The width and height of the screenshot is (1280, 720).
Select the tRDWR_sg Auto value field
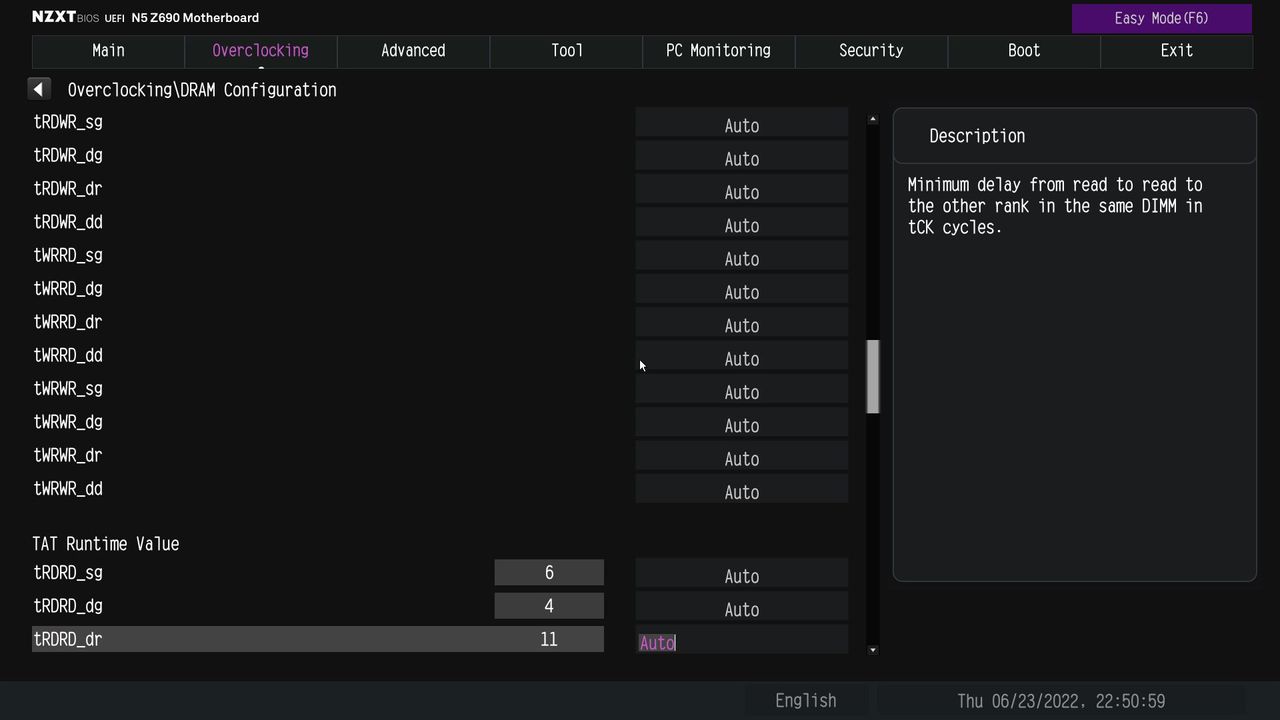pos(742,124)
